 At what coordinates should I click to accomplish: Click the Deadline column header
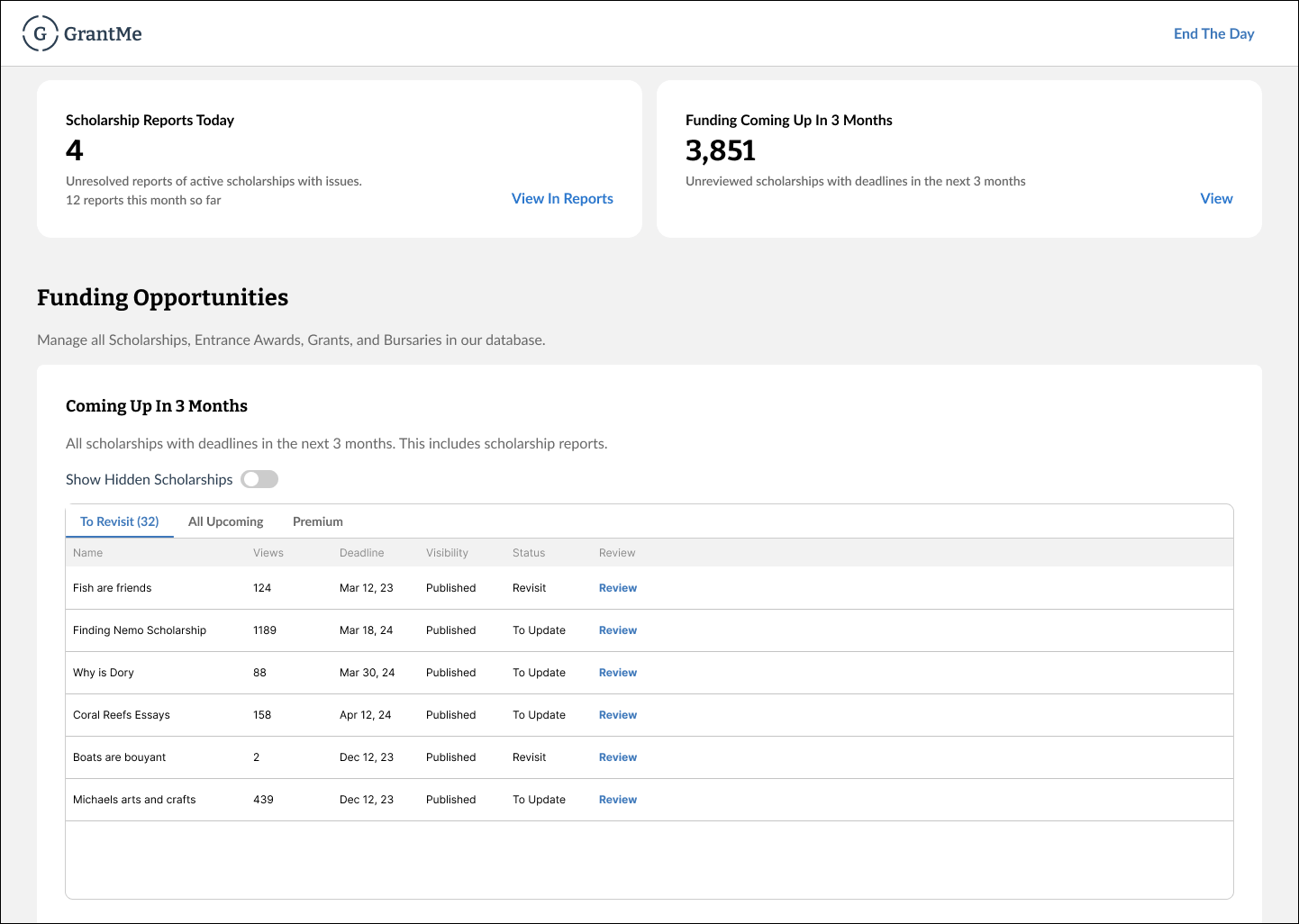click(361, 553)
